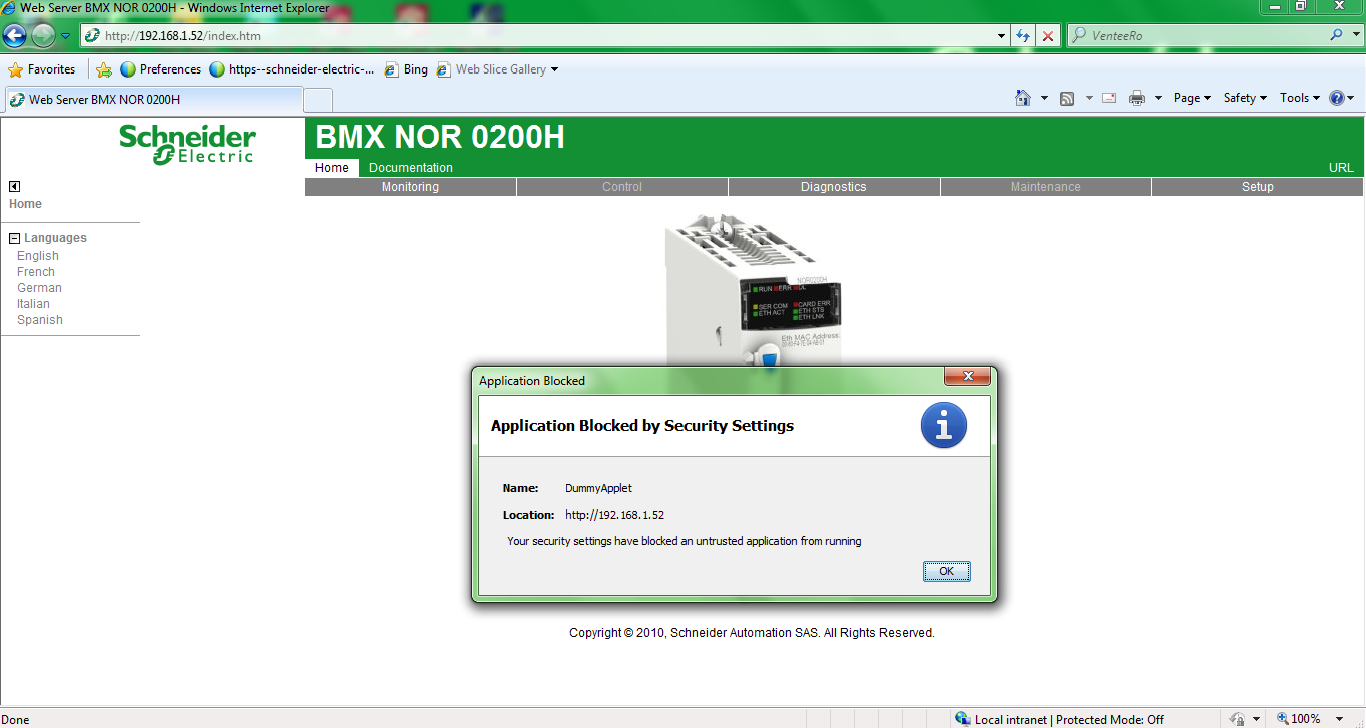
Task: Open the Safety menu
Action: click(1245, 98)
